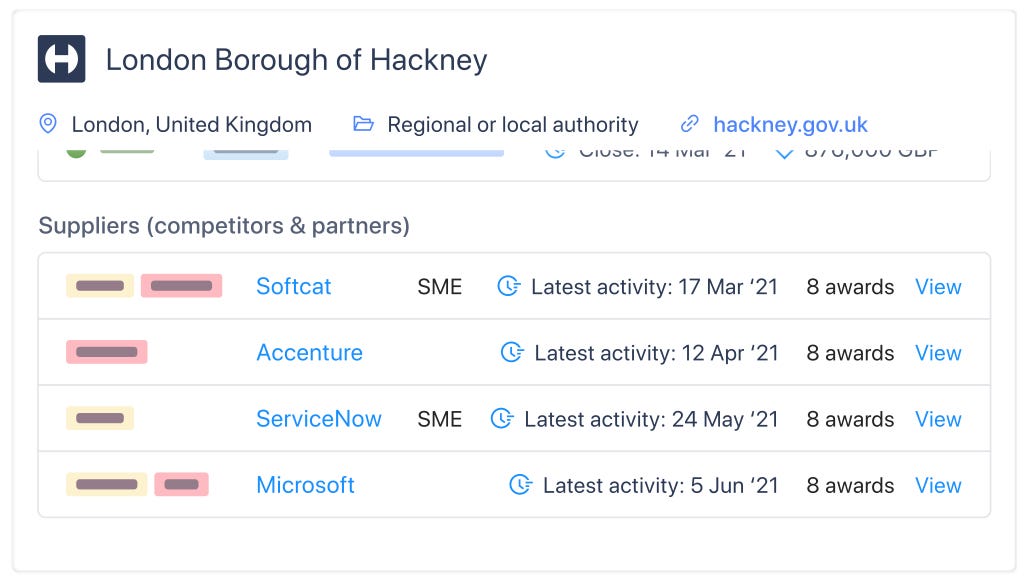View details for ServiceNow awards
Image resolution: width=1025 pixels, height=581 pixels.
938,418
